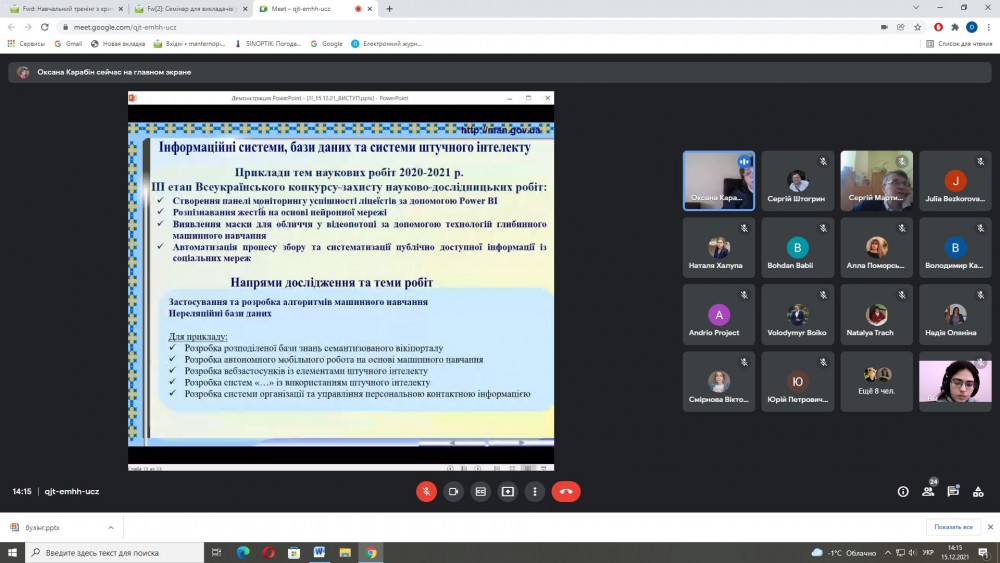
Task: Unmute the microphone in Meet controls
Action: click(426, 492)
